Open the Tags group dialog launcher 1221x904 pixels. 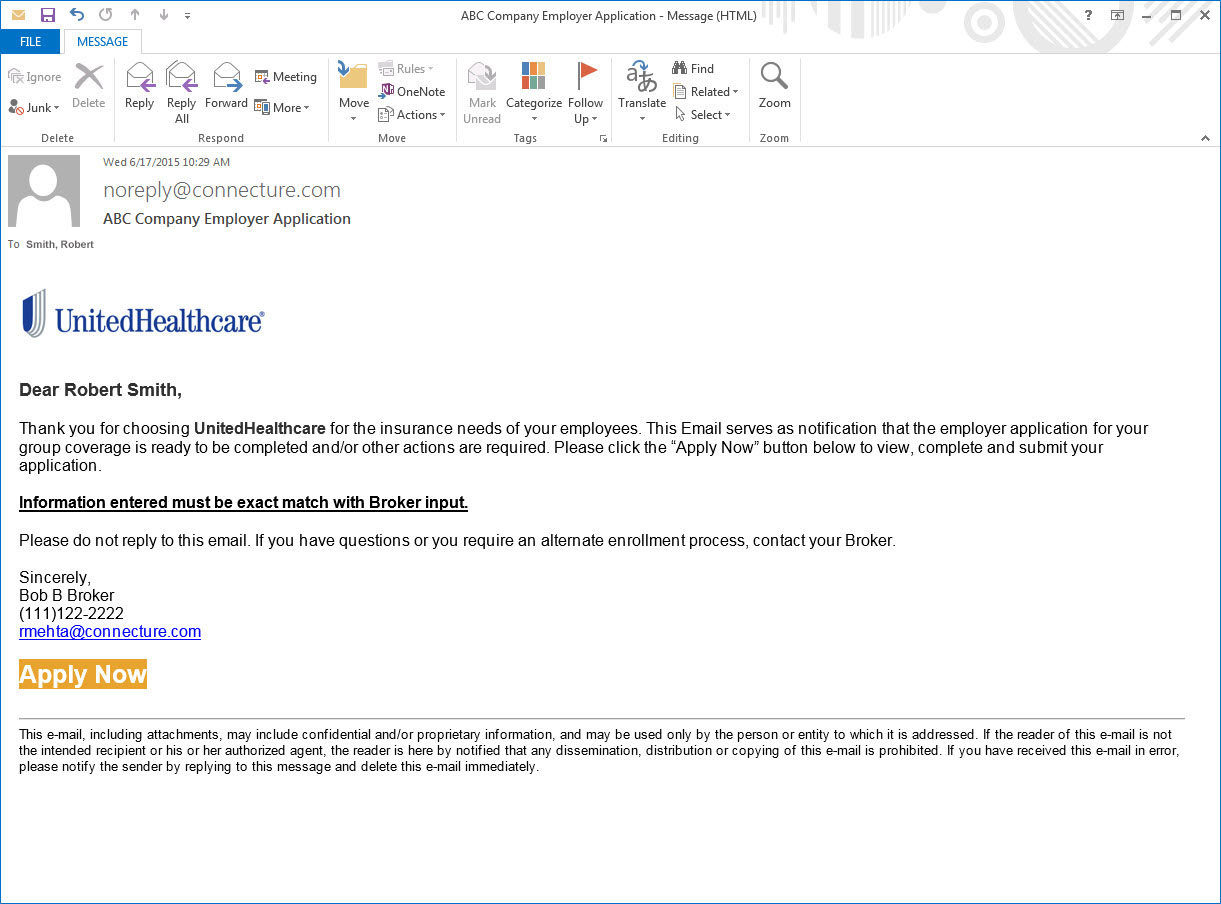coord(603,139)
